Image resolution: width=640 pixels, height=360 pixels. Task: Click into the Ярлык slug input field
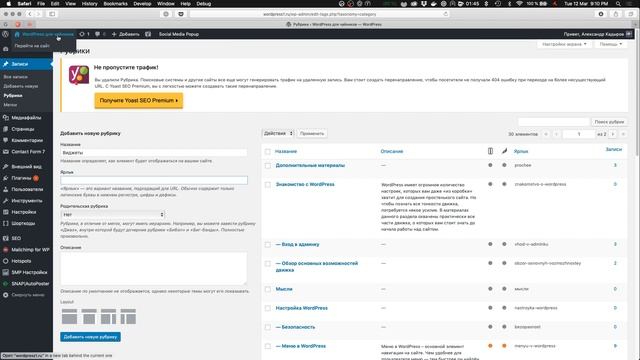(x=154, y=180)
